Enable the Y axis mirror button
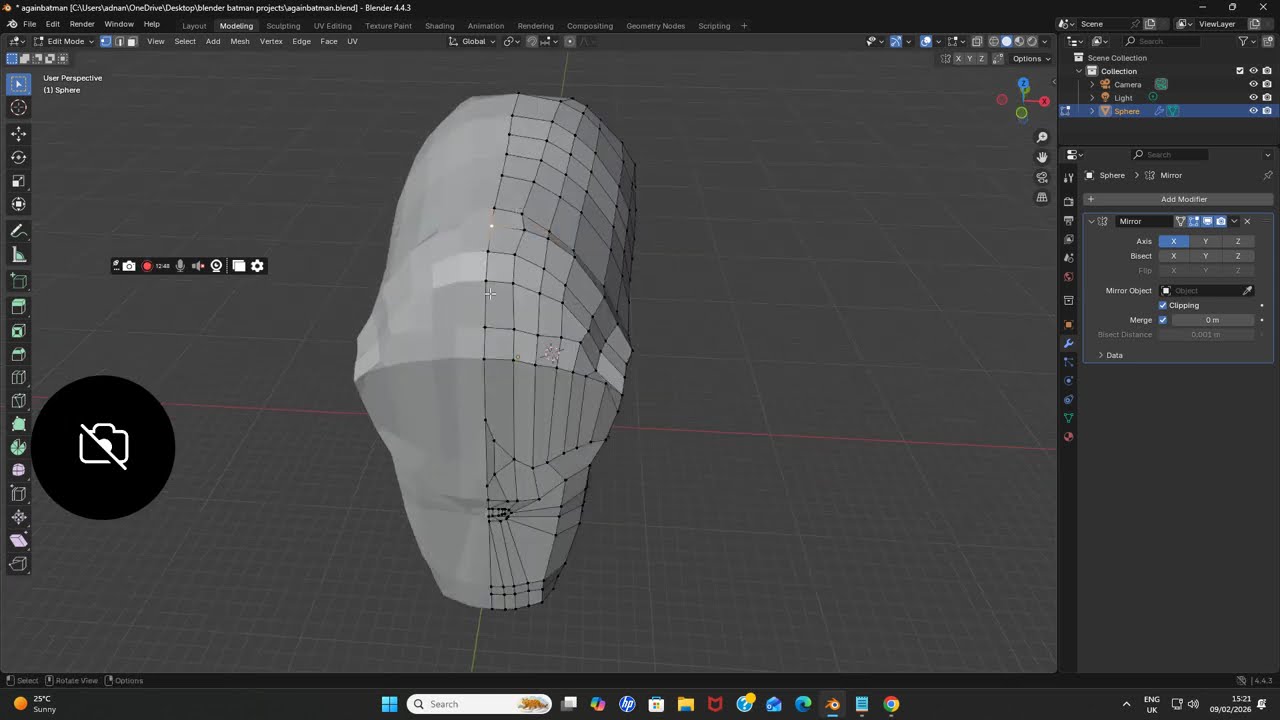 click(x=1205, y=241)
